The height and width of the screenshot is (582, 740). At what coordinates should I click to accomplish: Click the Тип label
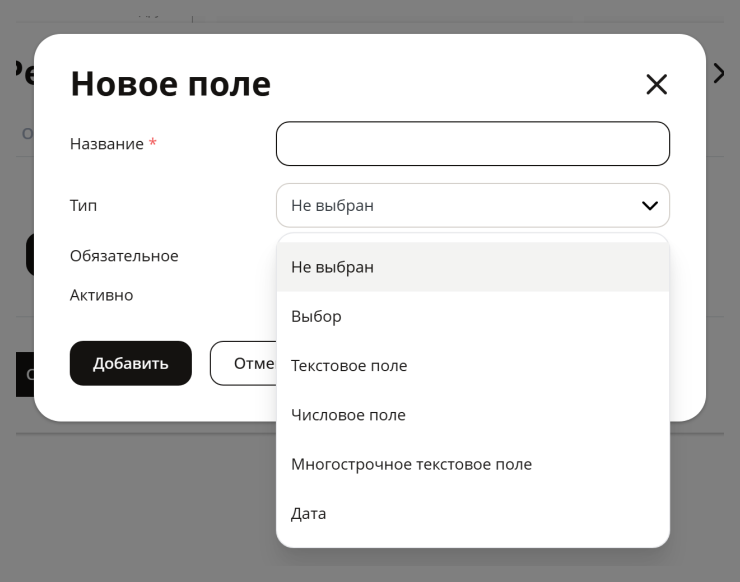click(84, 205)
